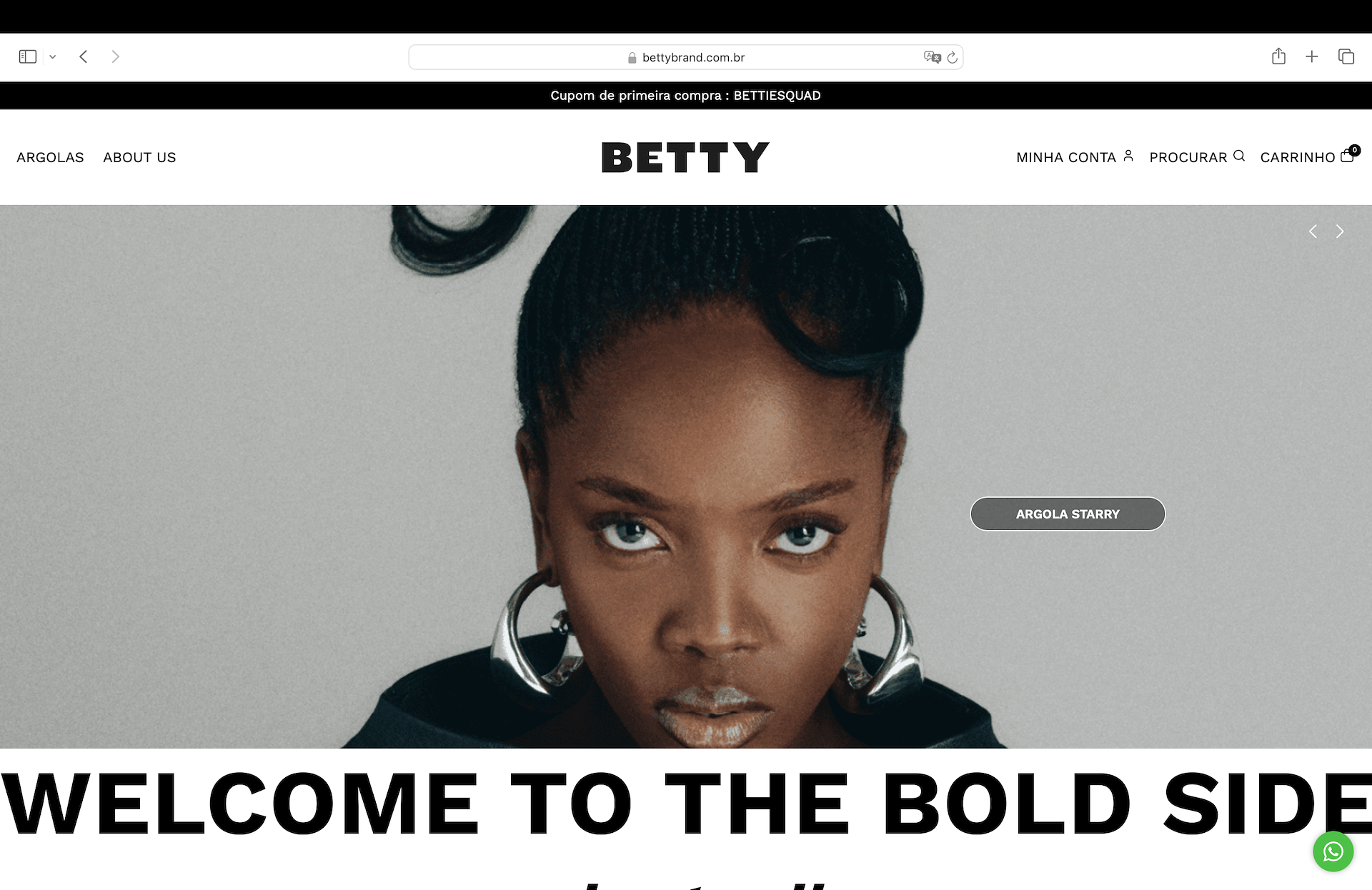Go back with browser back arrow
This screenshot has width=1372, height=890.
(x=84, y=56)
